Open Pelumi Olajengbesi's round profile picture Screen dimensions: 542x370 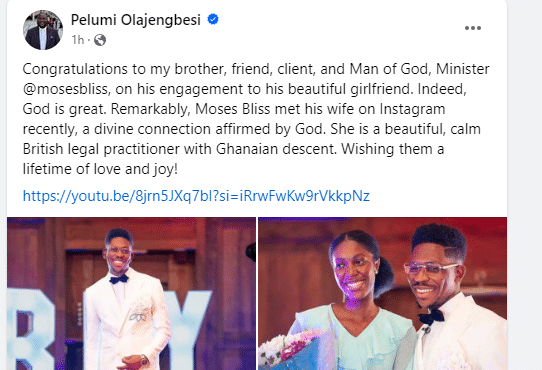43,30
